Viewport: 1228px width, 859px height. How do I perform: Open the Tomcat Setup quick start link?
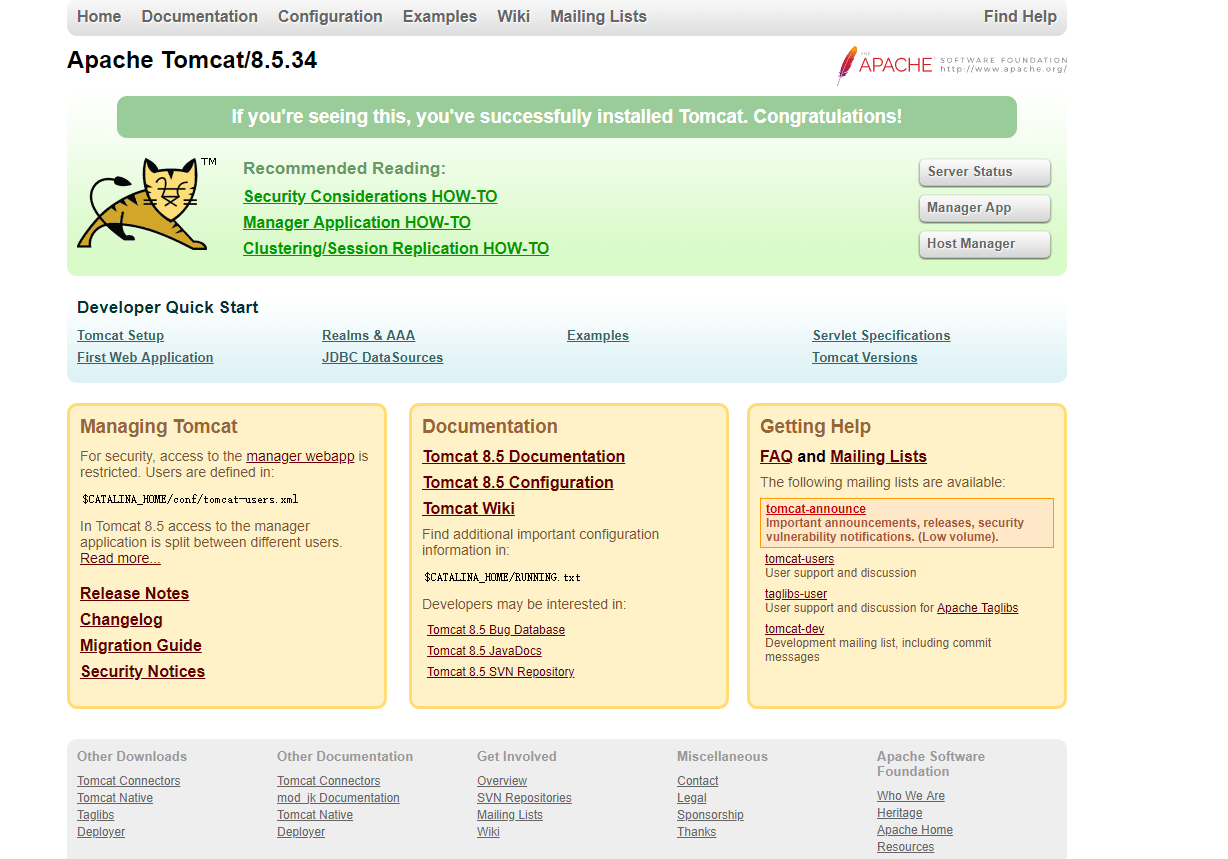[120, 336]
